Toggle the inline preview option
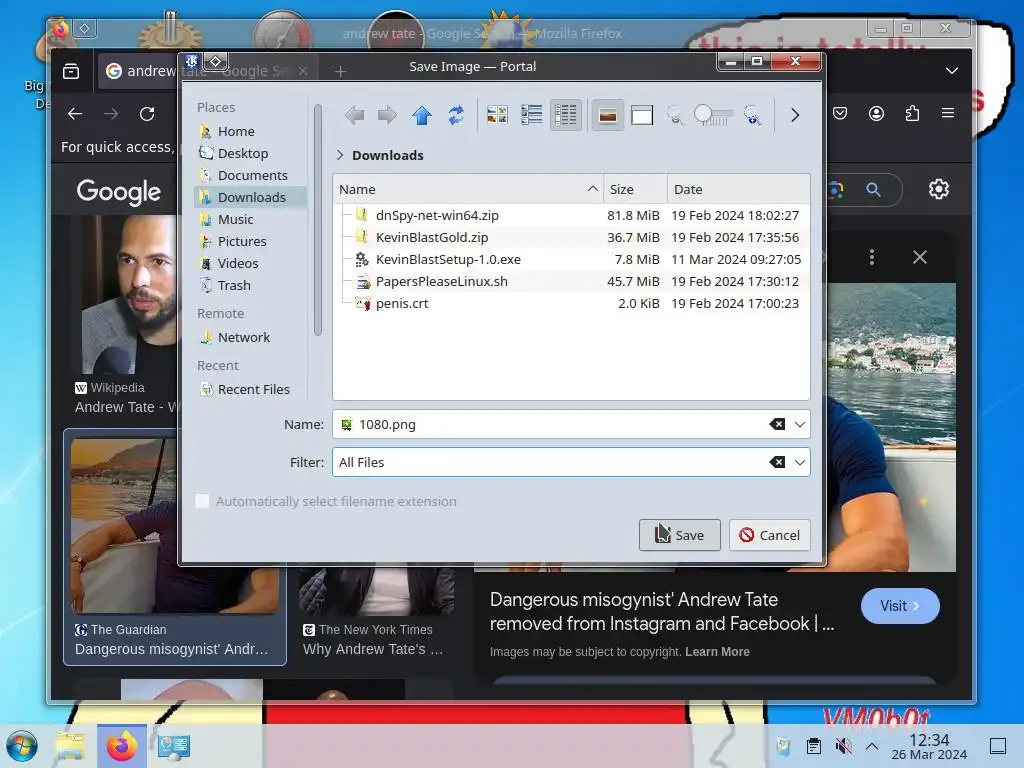The width and height of the screenshot is (1024, 768). pos(607,116)
